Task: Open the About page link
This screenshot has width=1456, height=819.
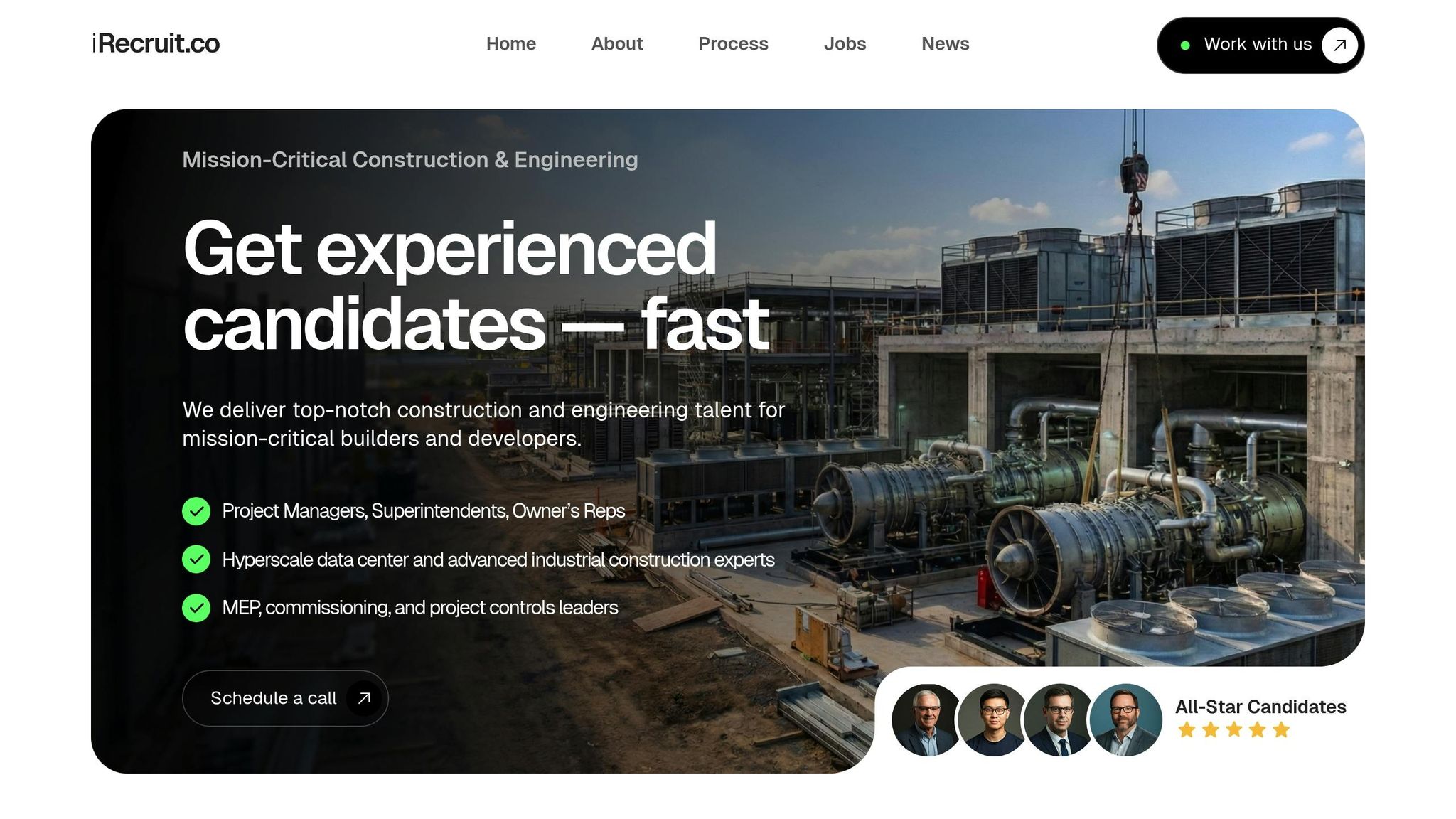Action: (617, 44)
